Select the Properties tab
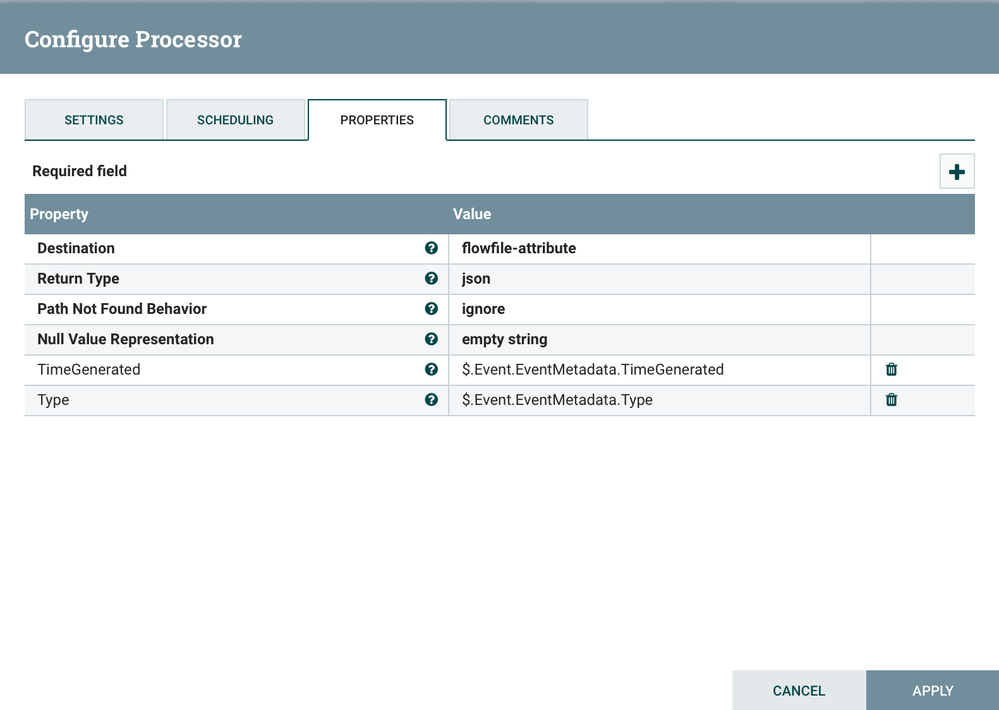This screenshot has width=999, height=710. pyautogui.click(x=377, y=120)
